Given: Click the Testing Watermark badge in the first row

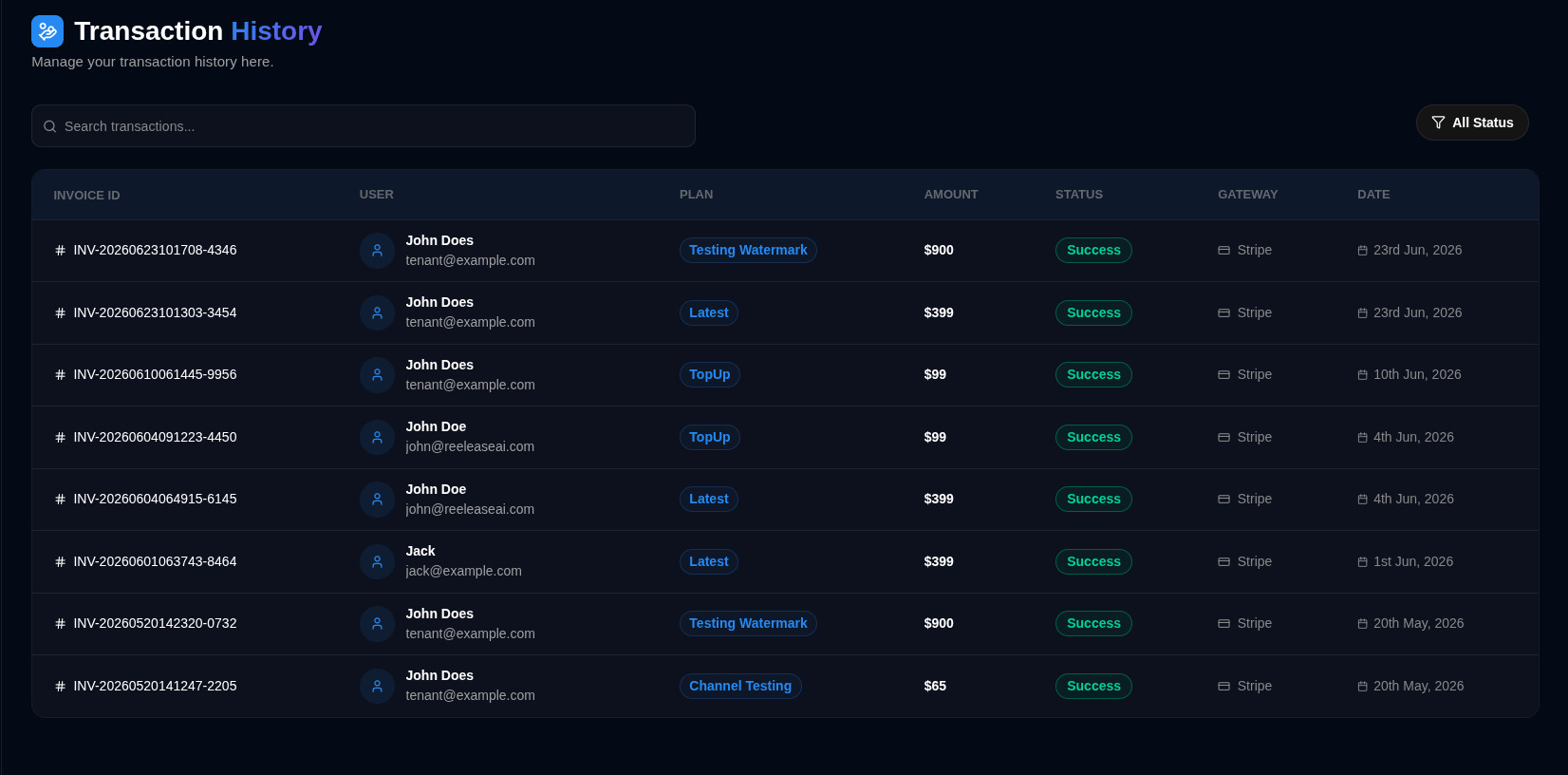Looking at the screenshot, I should 748,250.
